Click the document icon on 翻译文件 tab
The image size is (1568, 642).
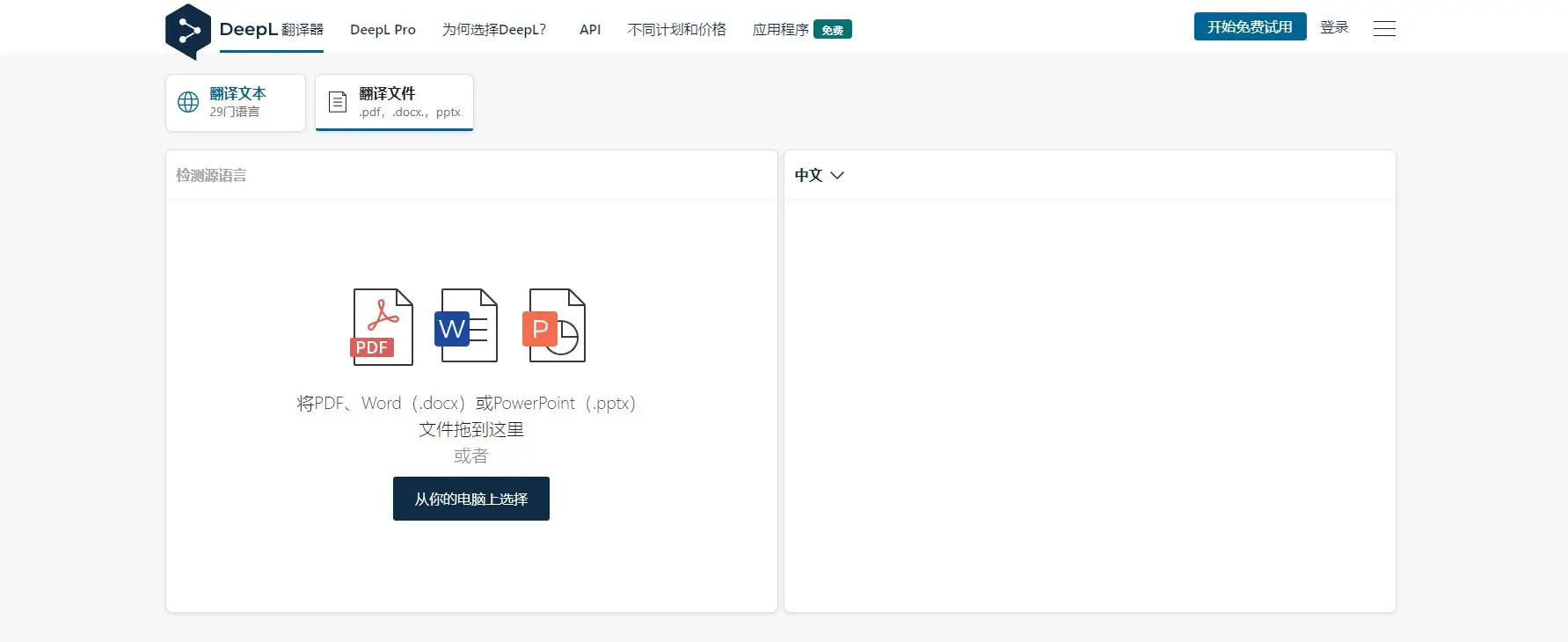click(x=338, y=102)
